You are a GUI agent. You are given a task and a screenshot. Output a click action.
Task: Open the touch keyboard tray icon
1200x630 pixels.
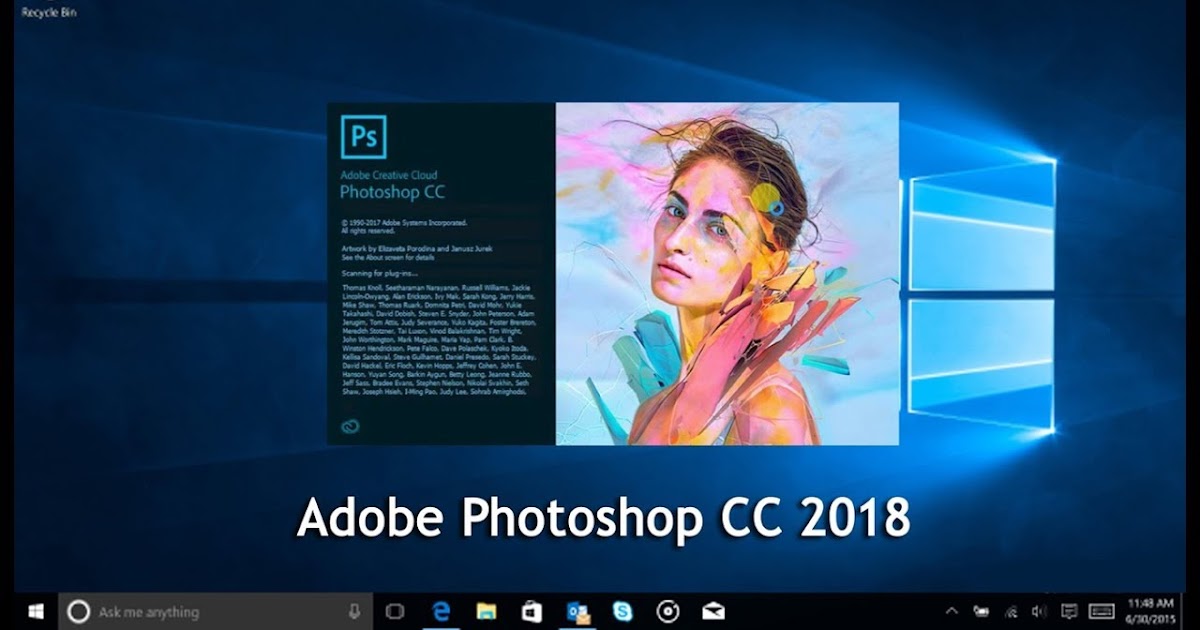[x=1101, y=611]
